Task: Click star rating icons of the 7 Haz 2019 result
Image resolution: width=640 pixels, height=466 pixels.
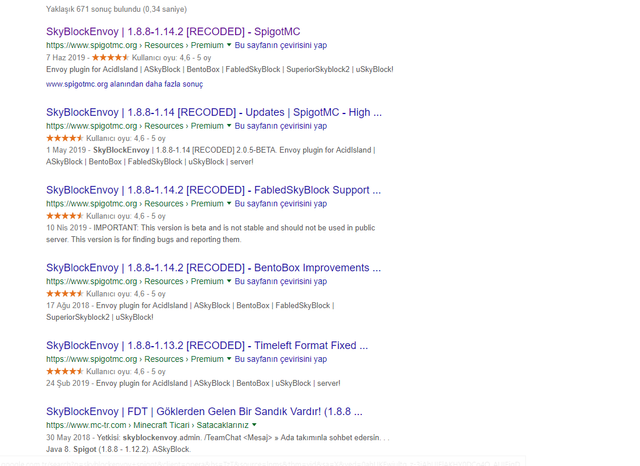Action: pos(110,58)
